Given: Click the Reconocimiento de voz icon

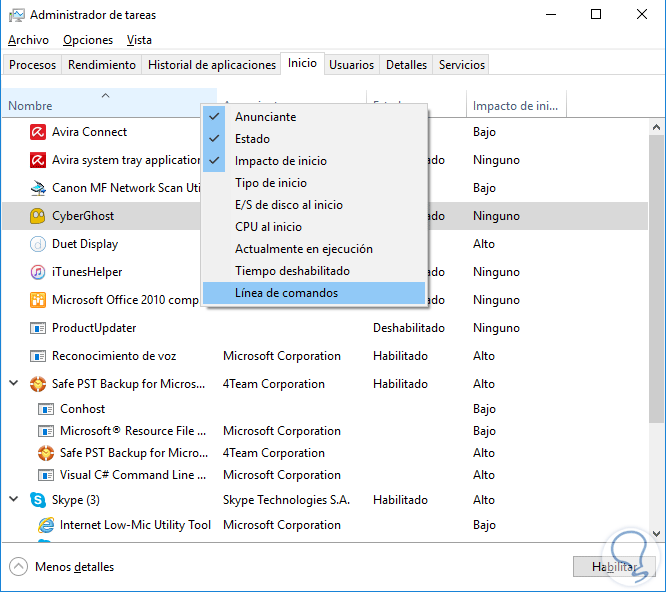Looking at the screenshot, I should click(38, 356).
